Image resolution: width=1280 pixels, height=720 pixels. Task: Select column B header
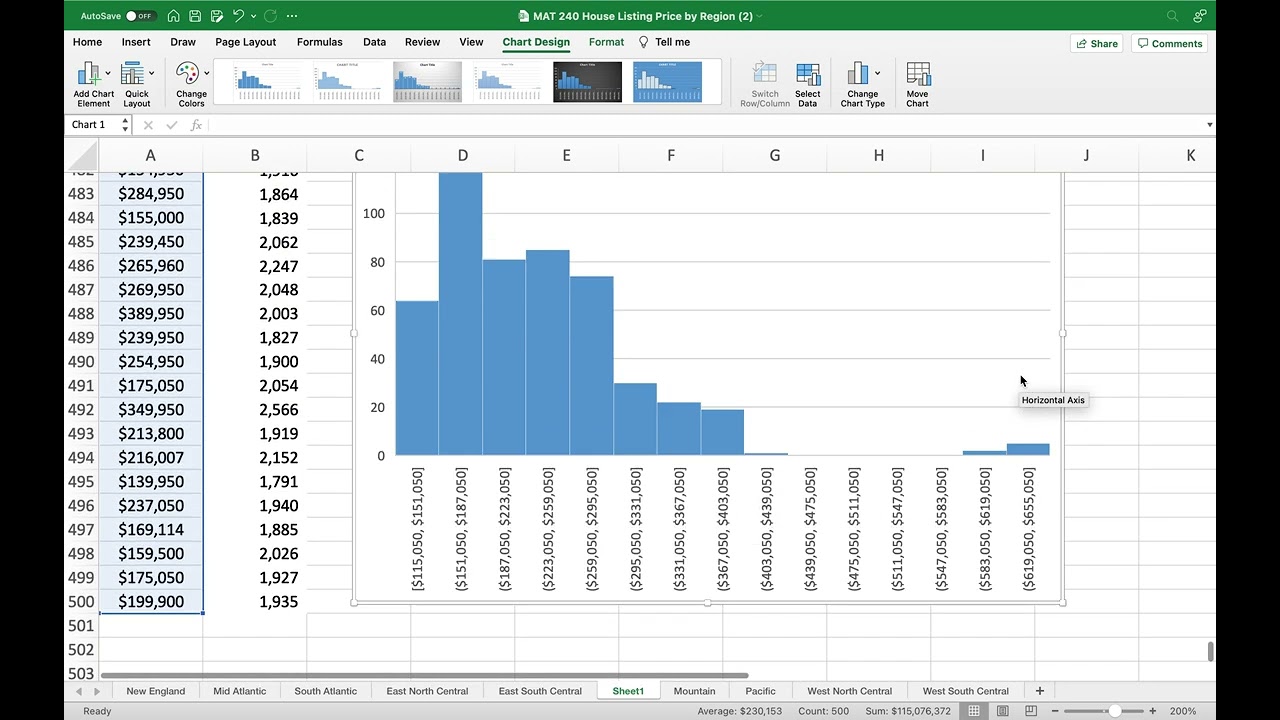point(255,155)
